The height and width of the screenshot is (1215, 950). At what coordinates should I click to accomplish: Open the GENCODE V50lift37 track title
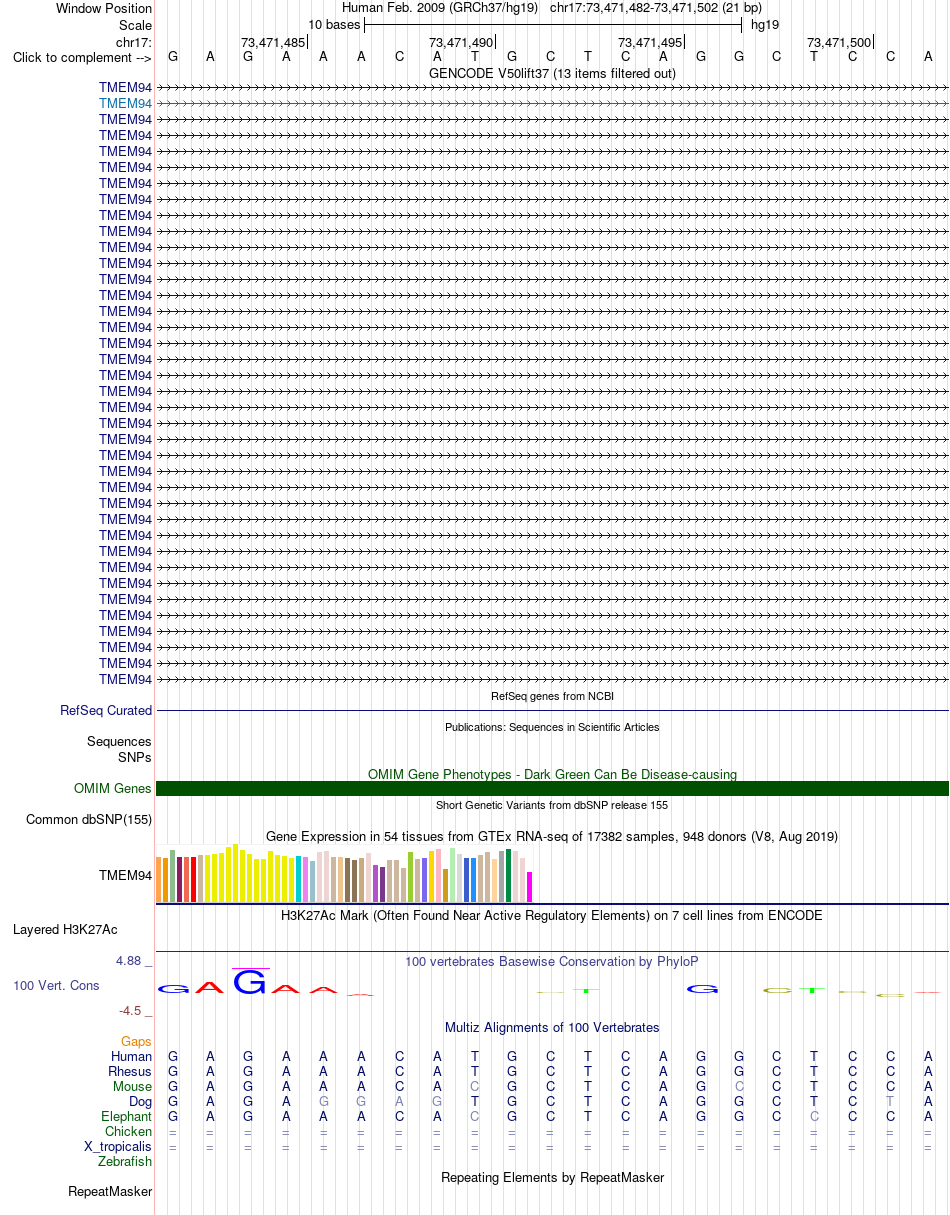[x=552, y=73]
